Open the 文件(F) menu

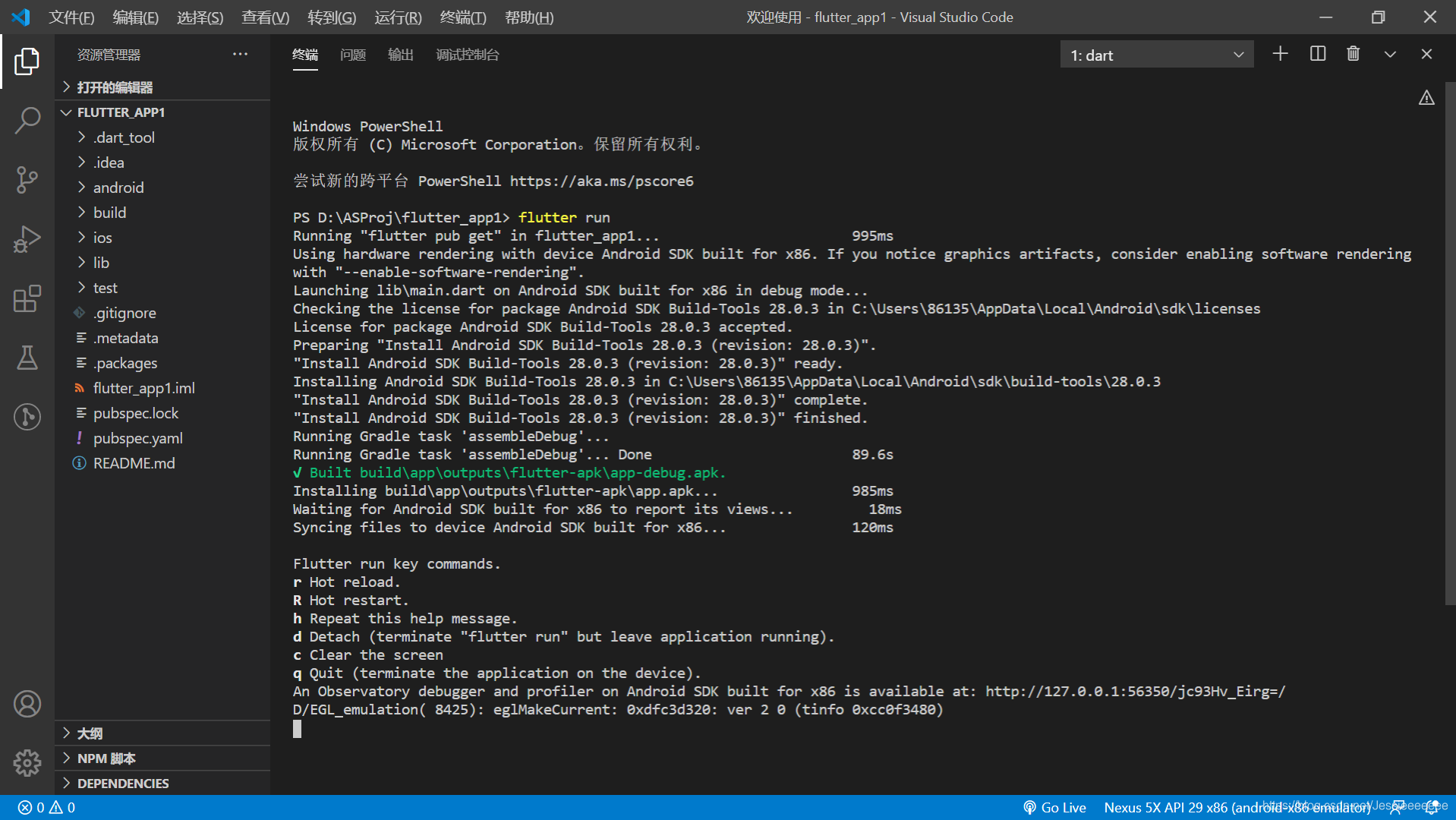pyautogui.click(x=72, y=17)
